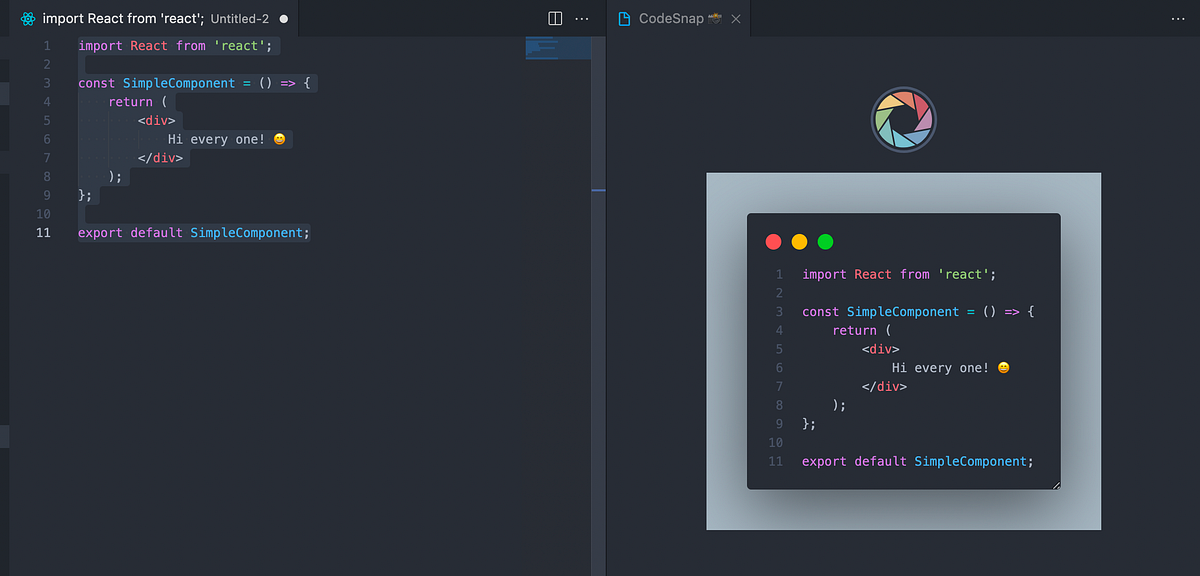Close the CodeSnap tab with its X
Image resolution: width=1200 pixels, height=576 pixels.
736,18
